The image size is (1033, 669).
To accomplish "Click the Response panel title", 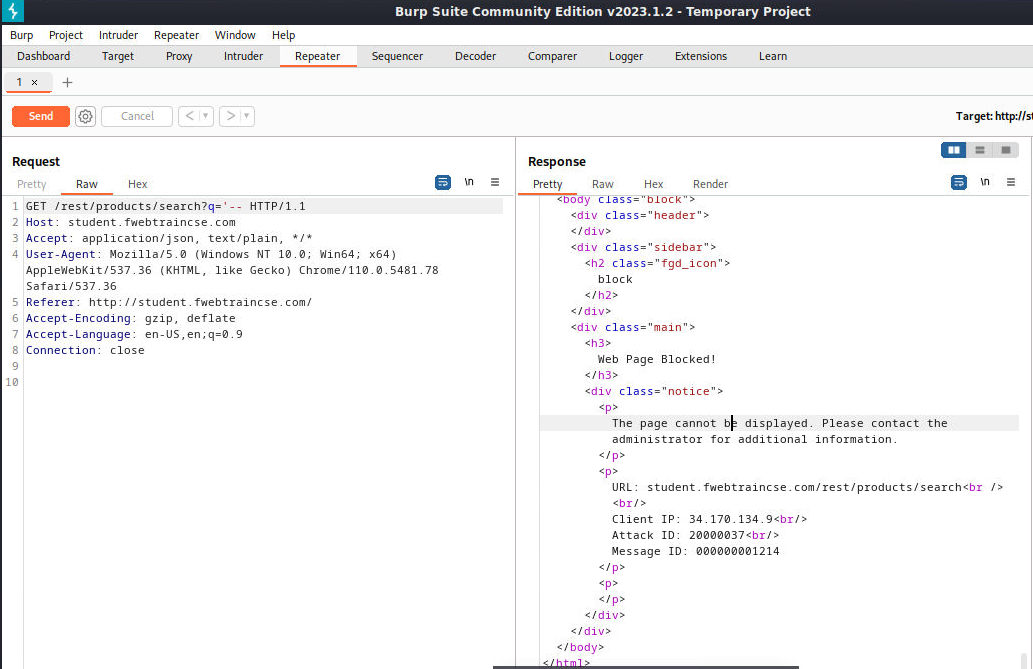I will (557, 161).
